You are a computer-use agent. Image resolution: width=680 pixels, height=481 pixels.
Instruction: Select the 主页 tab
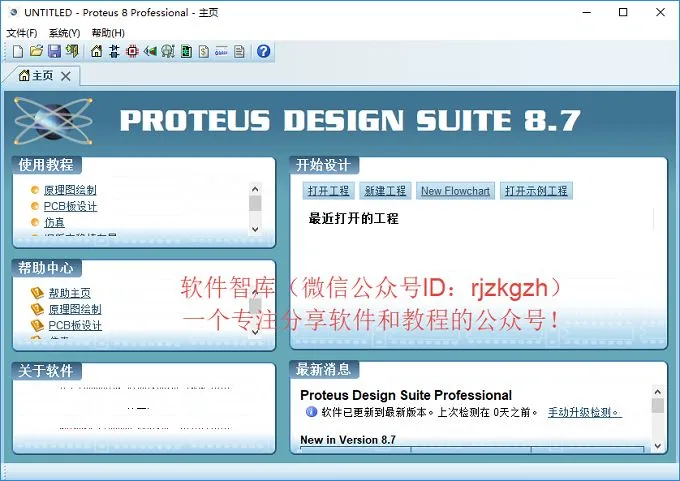click(x=42, y=76)
